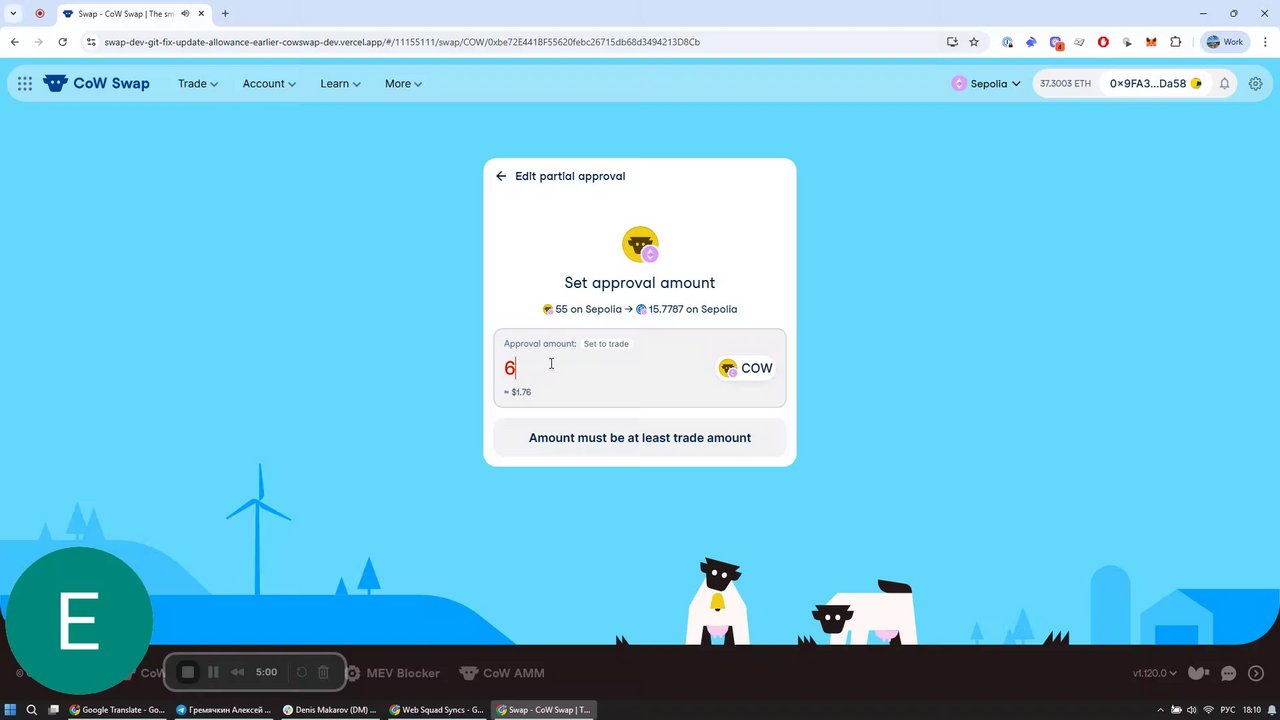
Task: Click the 18:10 clock
Action: point(1252,710)
